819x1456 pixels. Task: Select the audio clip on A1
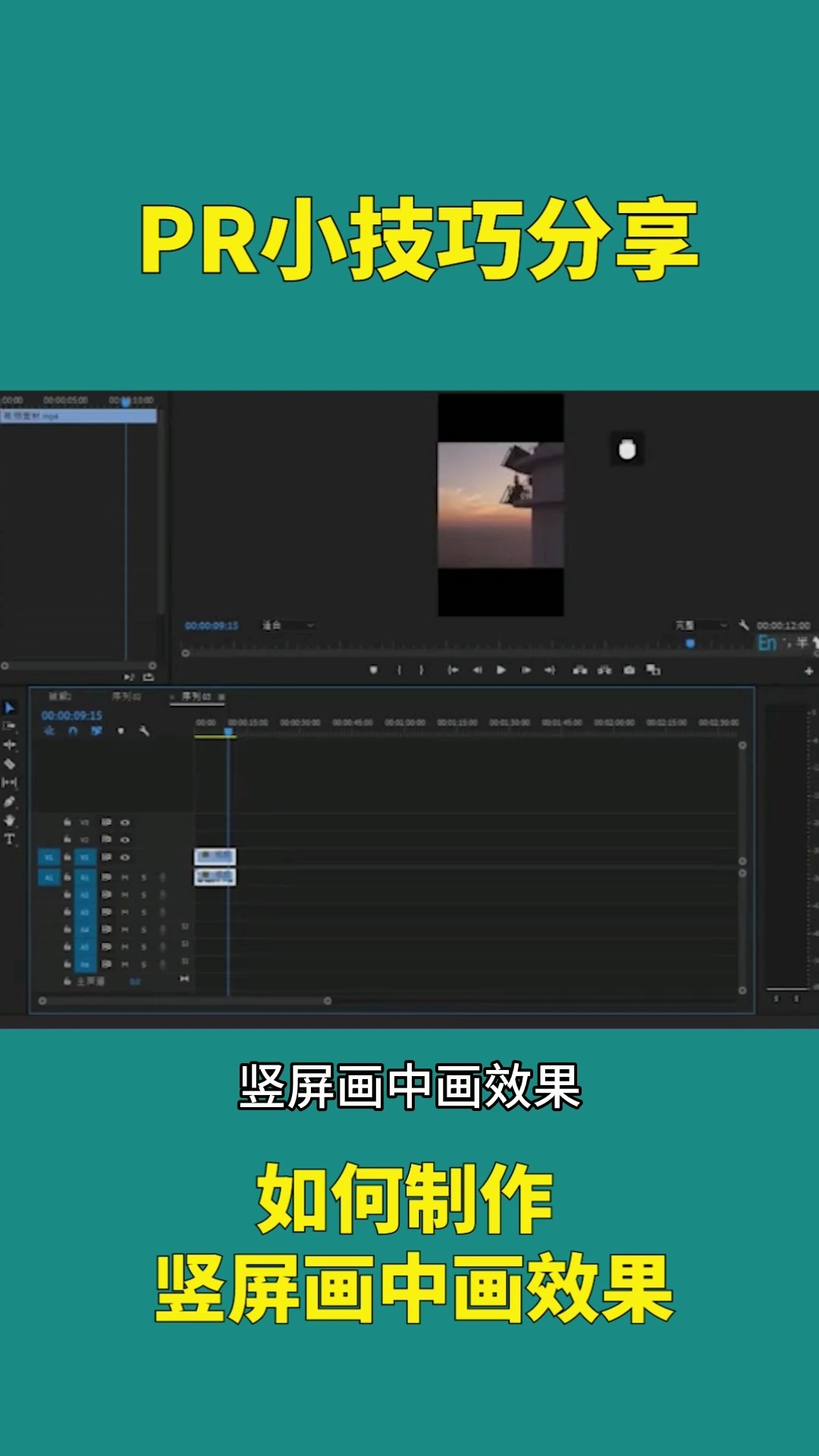coord(215,877)
